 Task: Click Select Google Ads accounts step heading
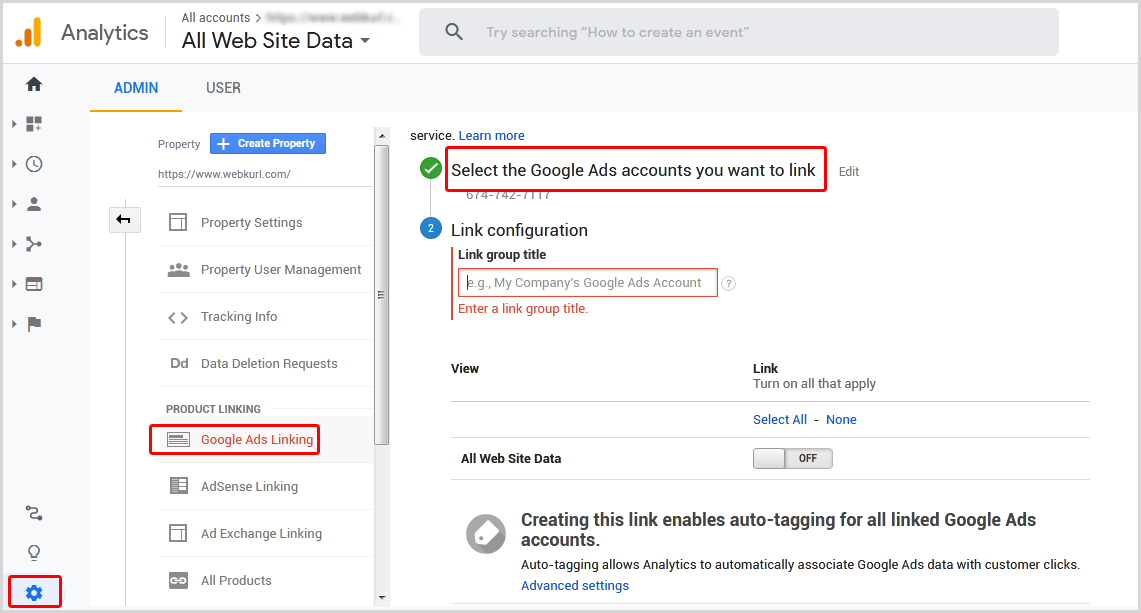[x=633, y=170]
